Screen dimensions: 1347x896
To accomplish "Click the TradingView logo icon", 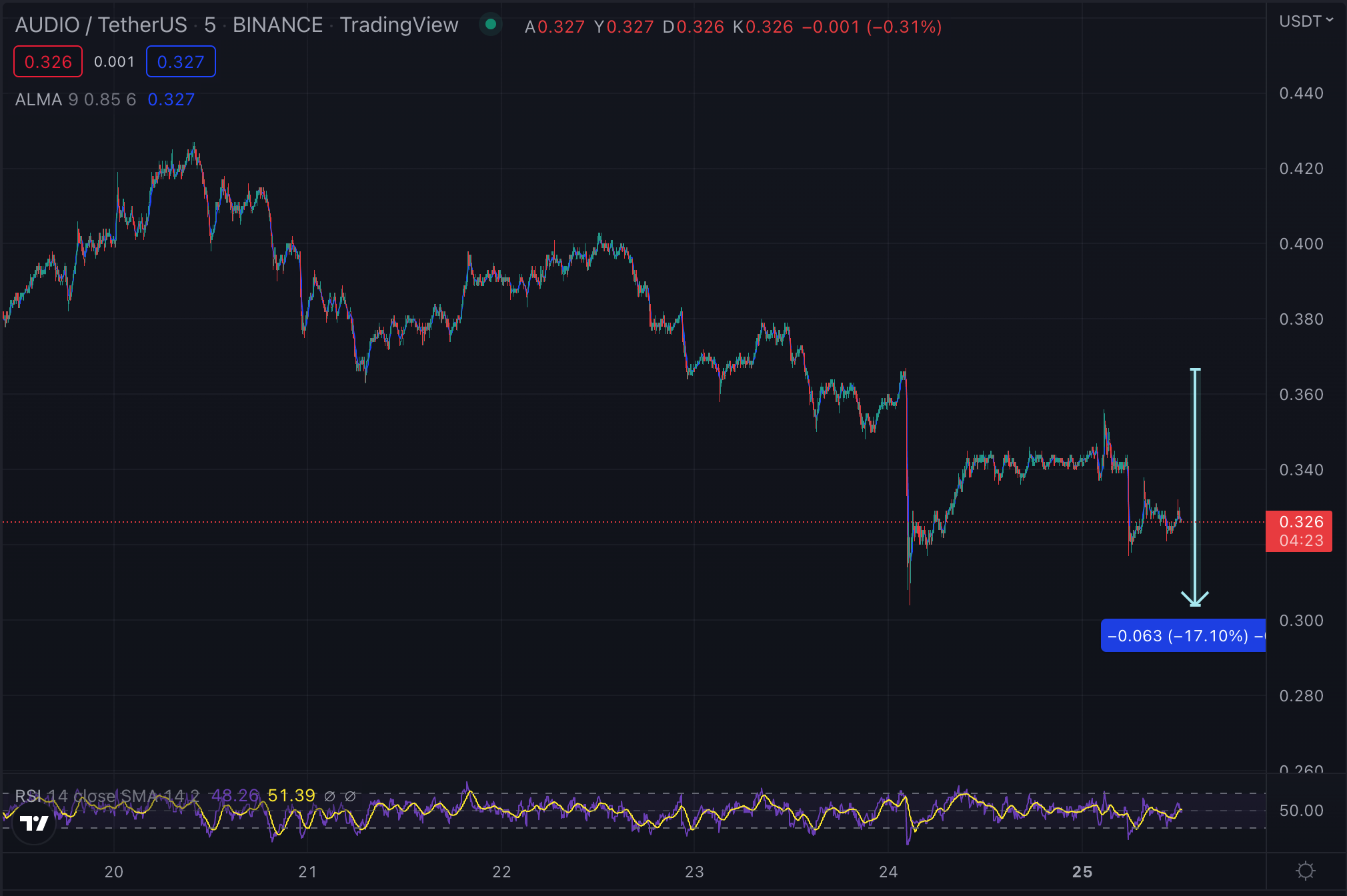I will (x=34, y=824).
